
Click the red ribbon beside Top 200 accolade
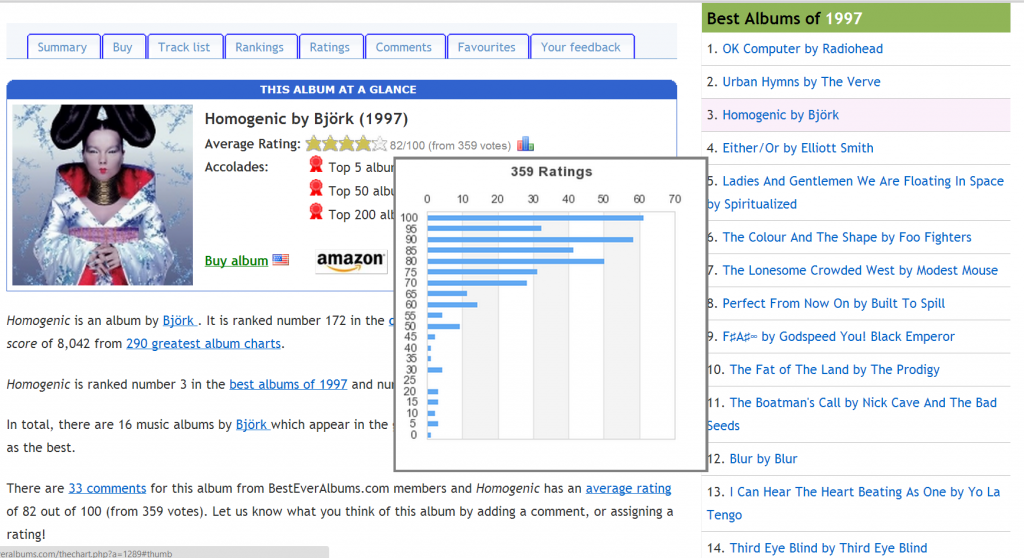316,212
